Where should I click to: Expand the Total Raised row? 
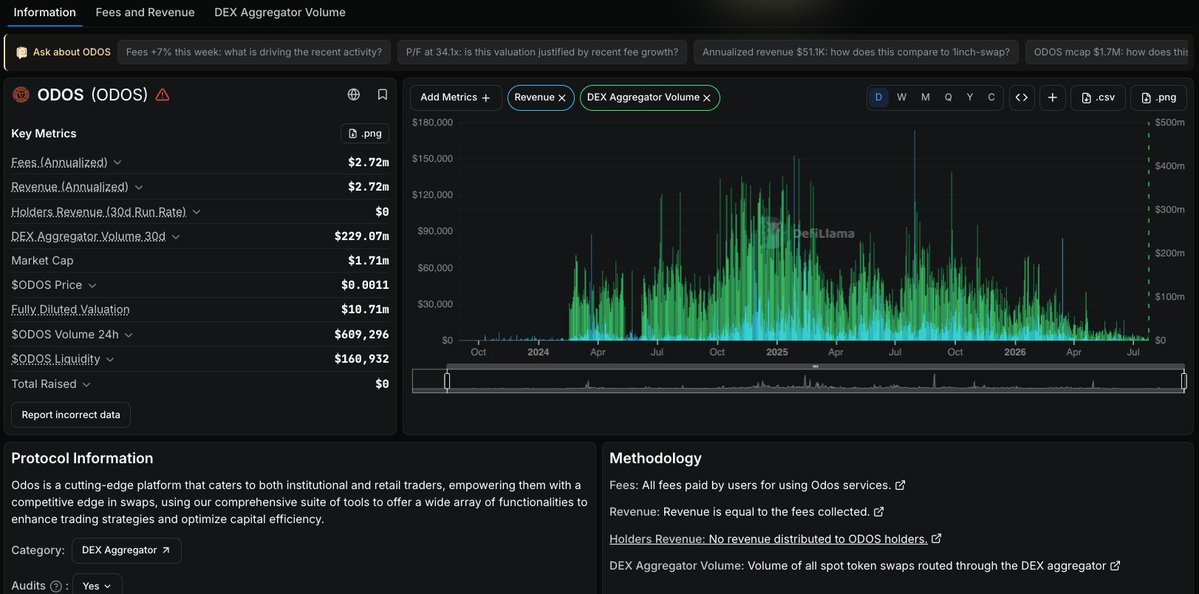[x=86, y=385]
